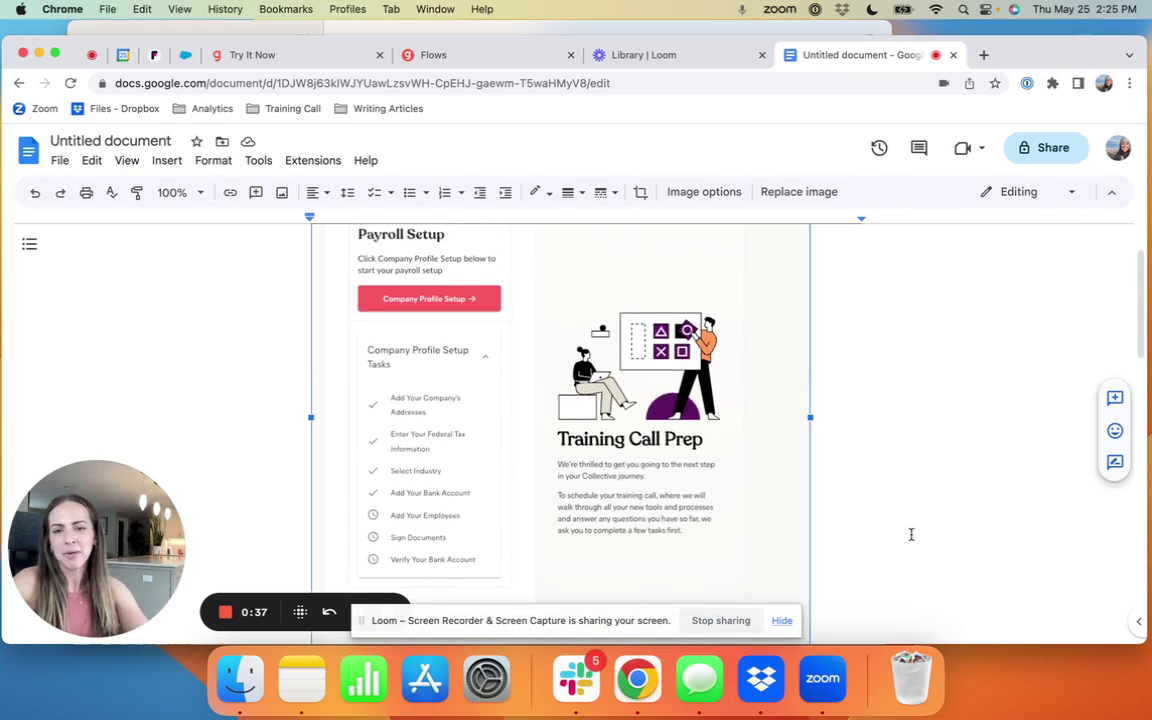This screenshot has height=720, width=1152.
Task: Select the Crop image tool
Action: click(x=641, y=192)
